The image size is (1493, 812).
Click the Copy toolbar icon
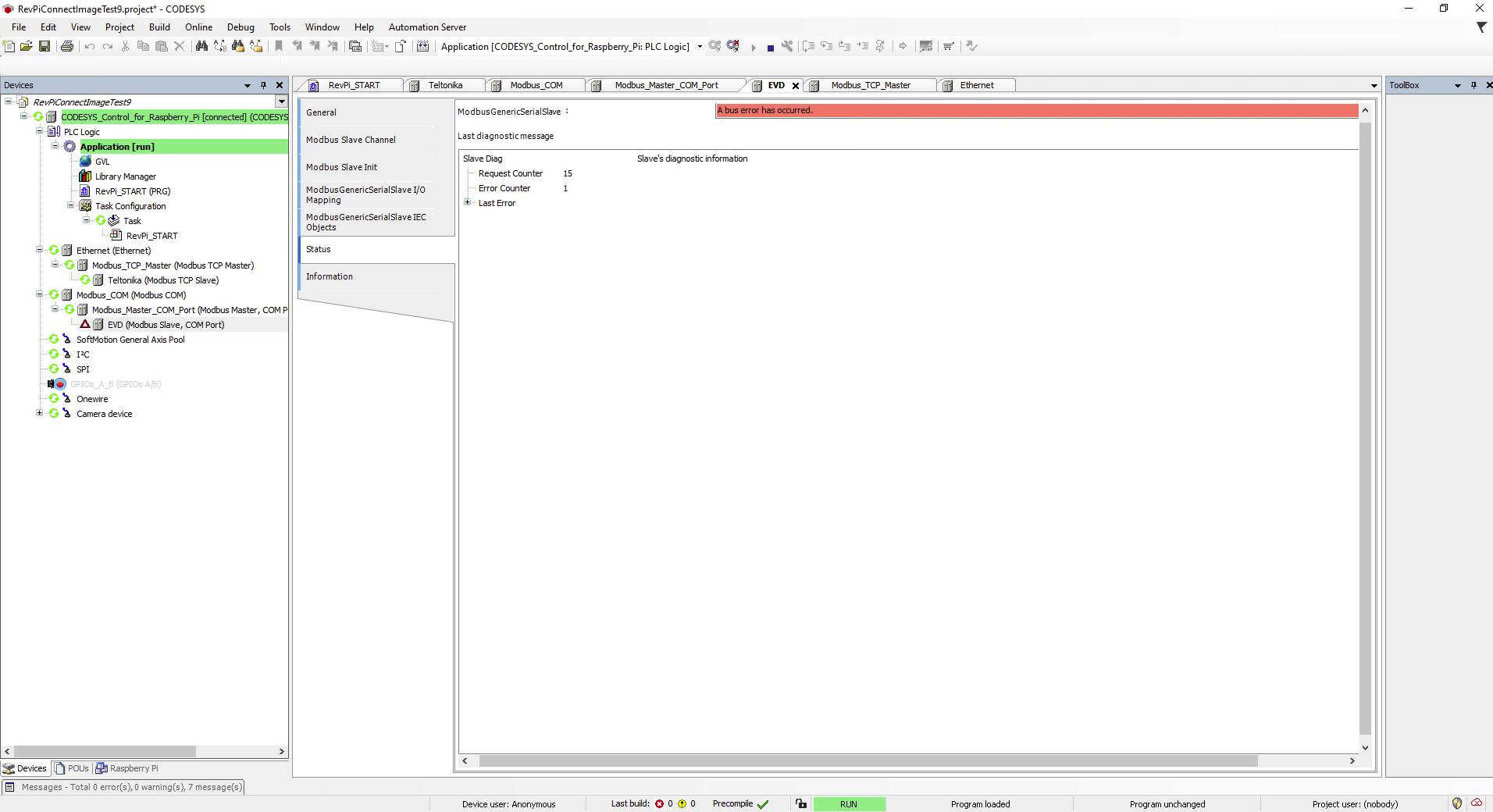143,46
